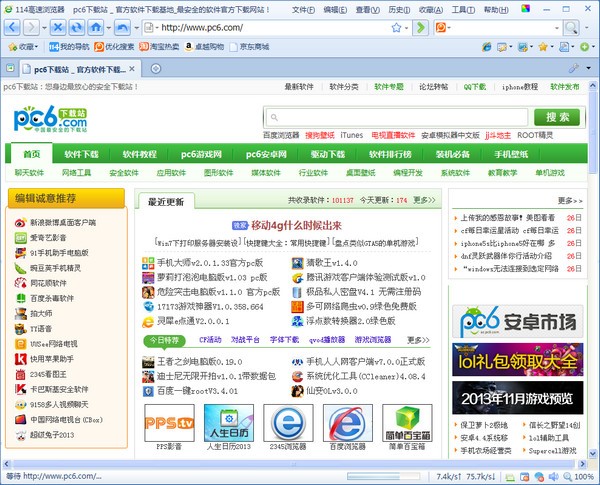Open the 更多>> link in 最近更新 header
The image size is (600, 485).
424,200
